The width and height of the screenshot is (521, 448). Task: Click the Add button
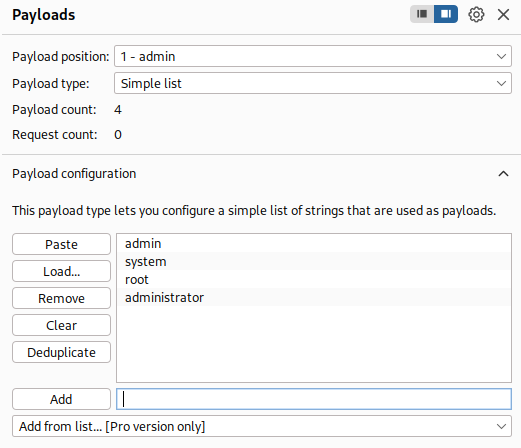click(61, 399)
